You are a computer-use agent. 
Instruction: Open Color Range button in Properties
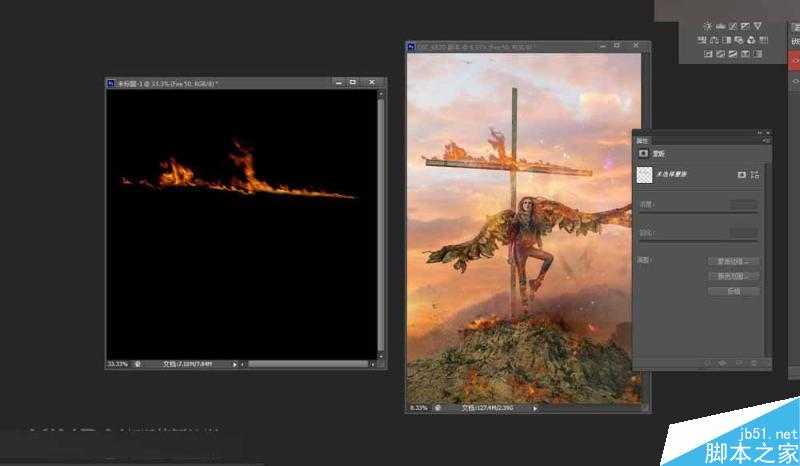tap(733, 276)
